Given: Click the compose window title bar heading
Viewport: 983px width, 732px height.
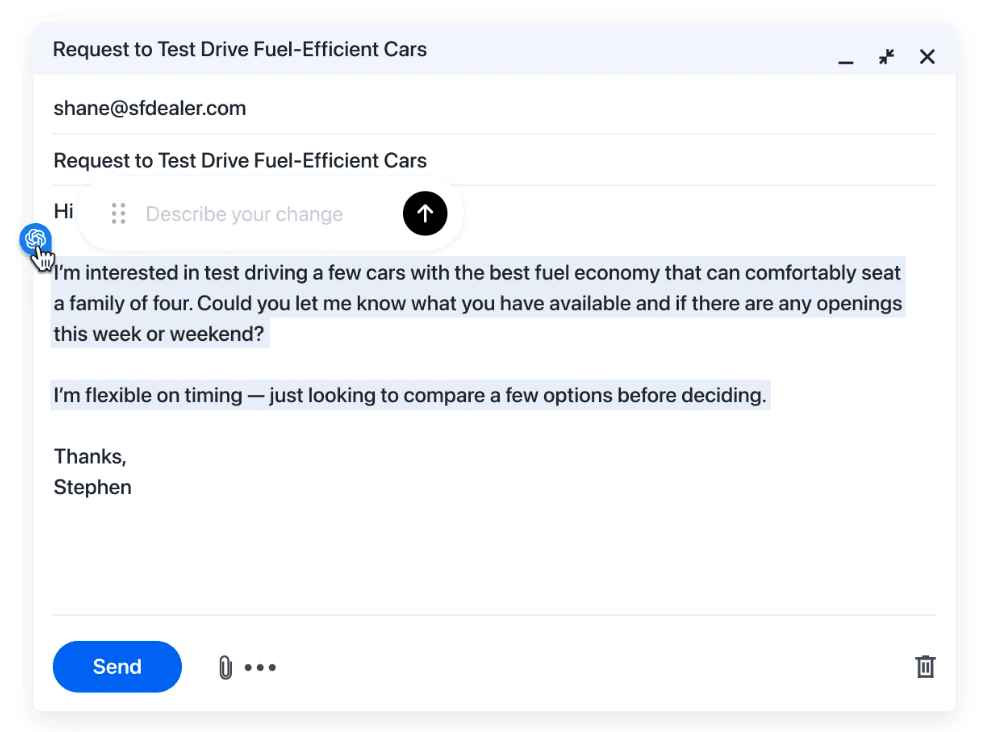Looking at the screenshot, I should [x=240, y=49].
